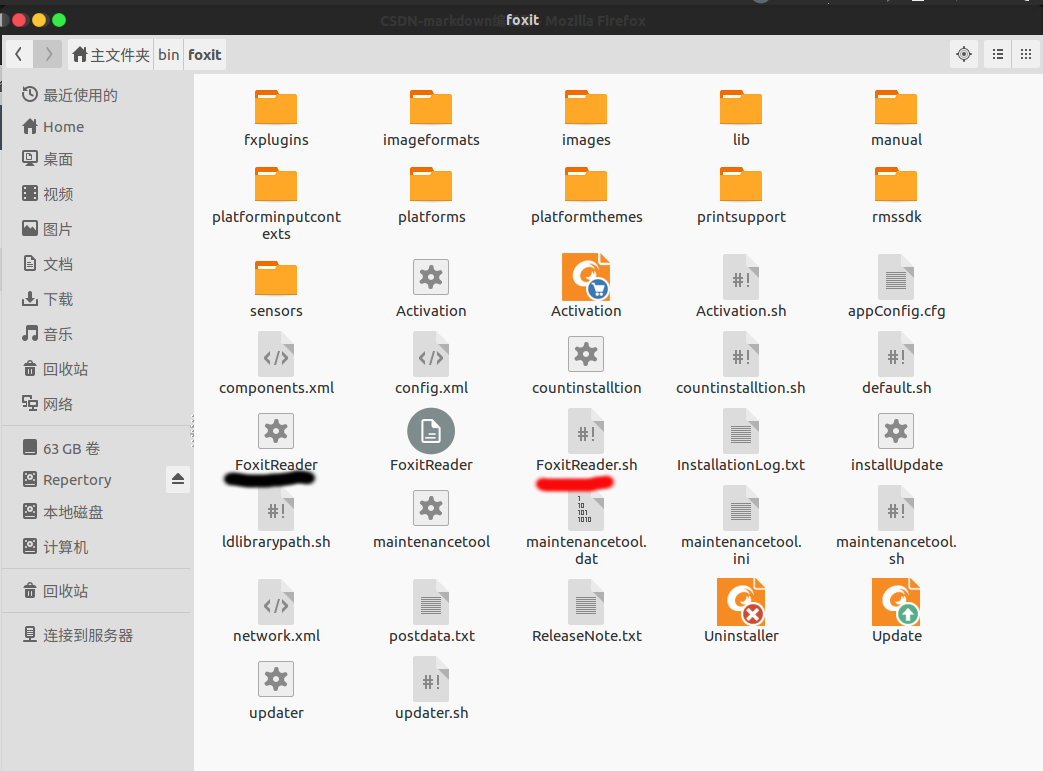The width and height of the screenshot is (1043, 771).
Task: Navigate to bin in path bar
Action: coord(169,55)
